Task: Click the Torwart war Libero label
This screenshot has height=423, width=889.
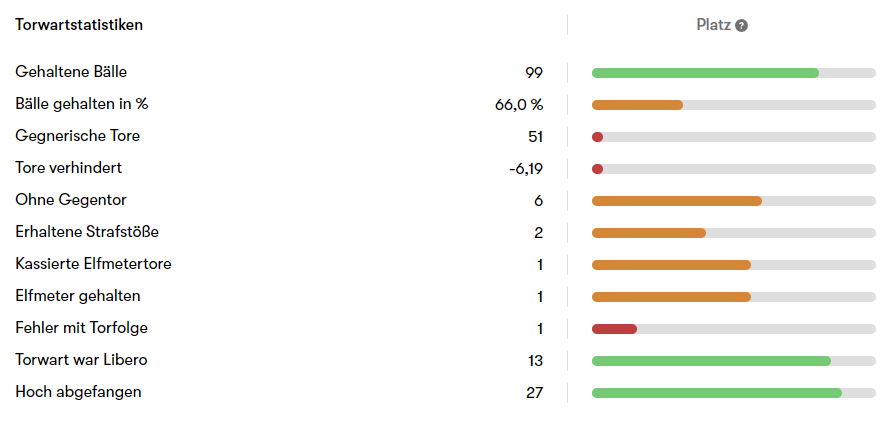Action: click(82, 360)
